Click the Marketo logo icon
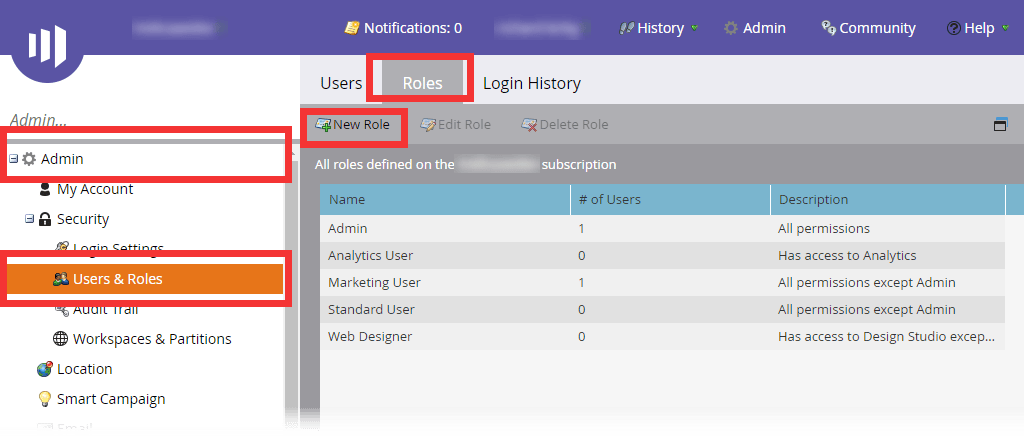This screenshot has width=1024, height=437. click(x=47, y=44)
